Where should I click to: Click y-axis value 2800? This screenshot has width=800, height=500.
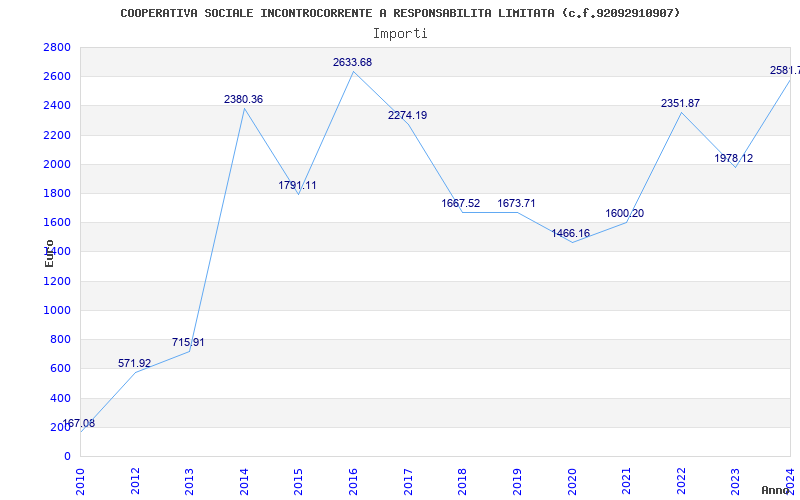click(x=57, y=47)
